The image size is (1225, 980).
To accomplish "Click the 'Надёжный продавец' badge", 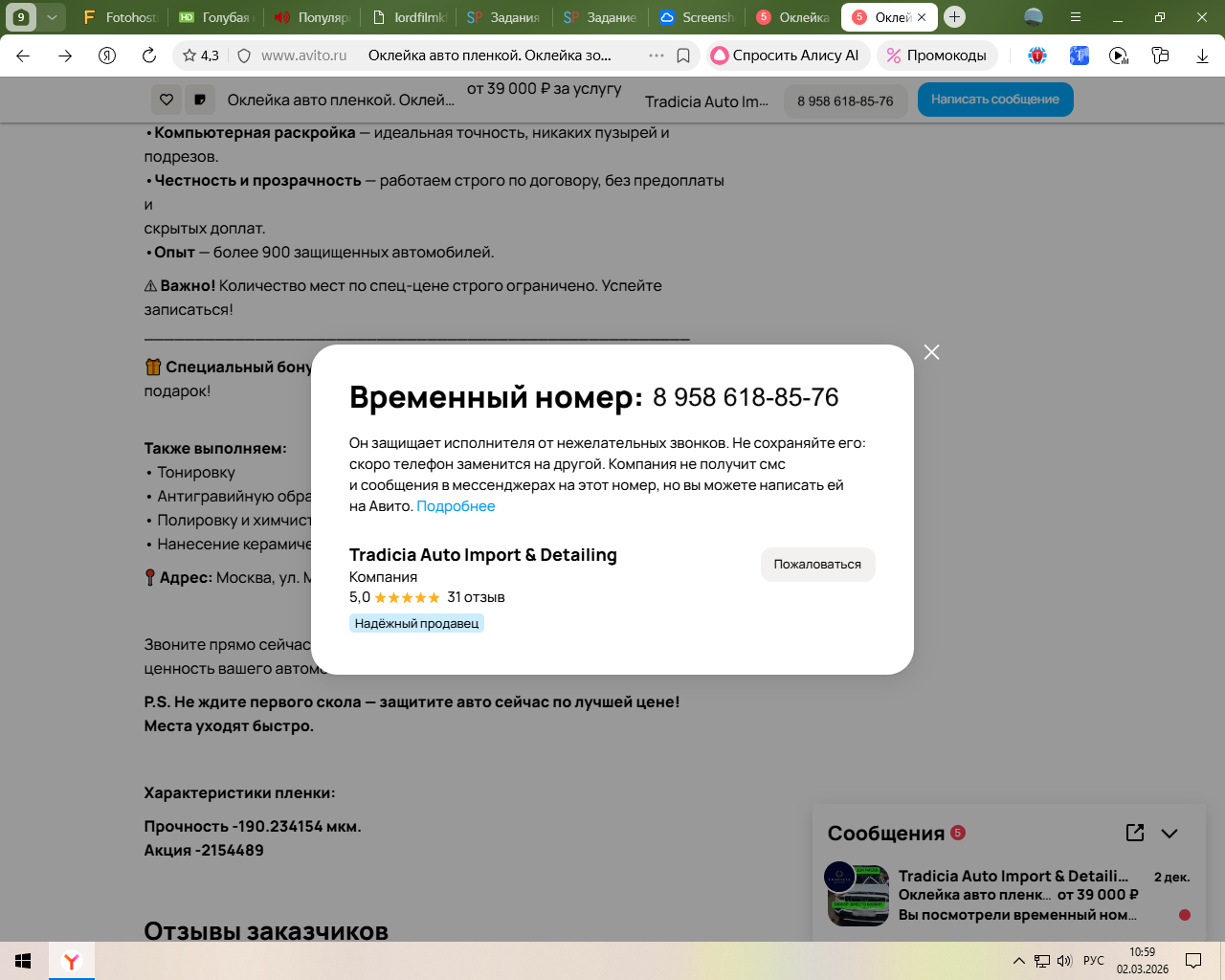I will pyautogui.click(x=416, y=623).
